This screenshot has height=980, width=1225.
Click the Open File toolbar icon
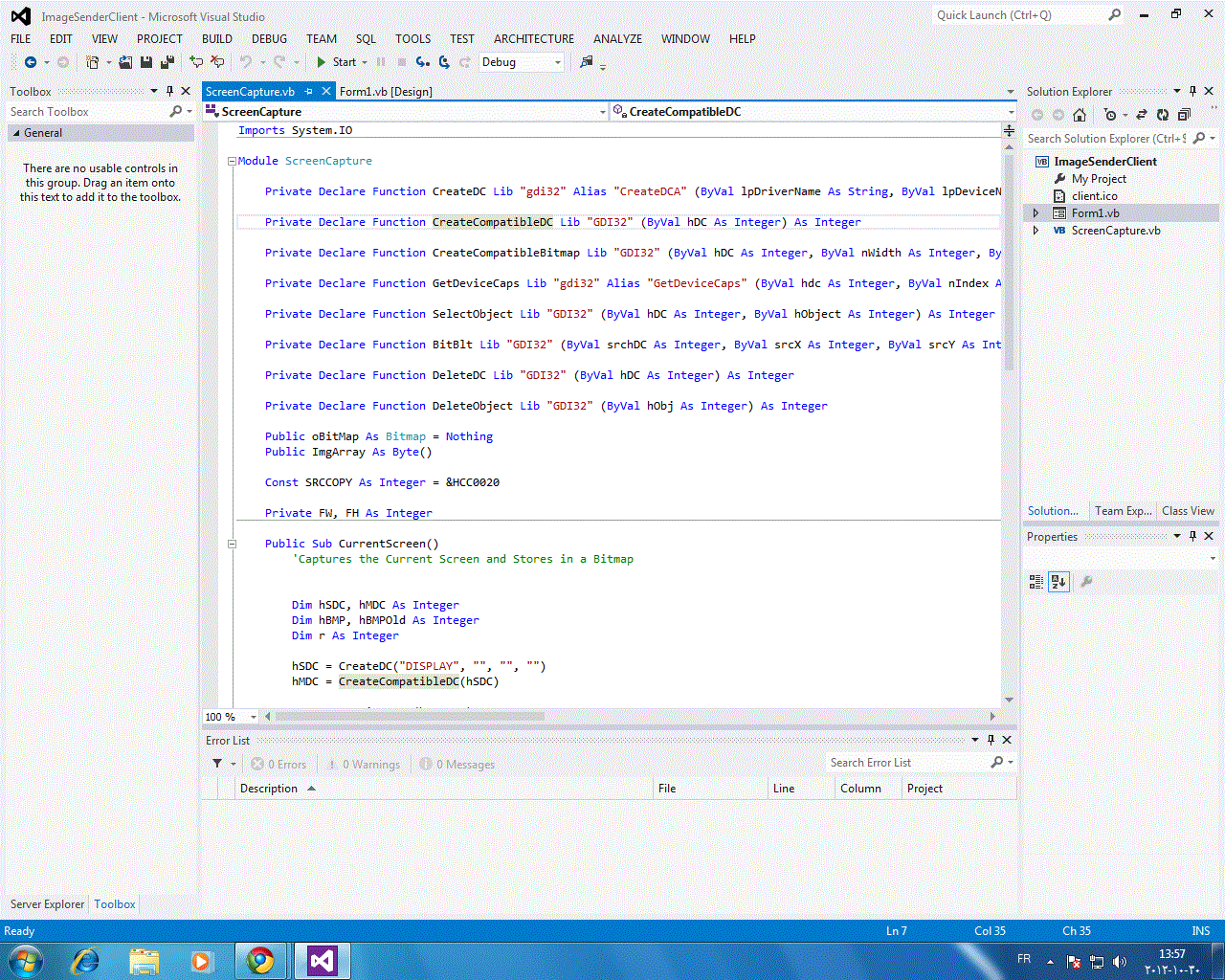coord(125,62)
